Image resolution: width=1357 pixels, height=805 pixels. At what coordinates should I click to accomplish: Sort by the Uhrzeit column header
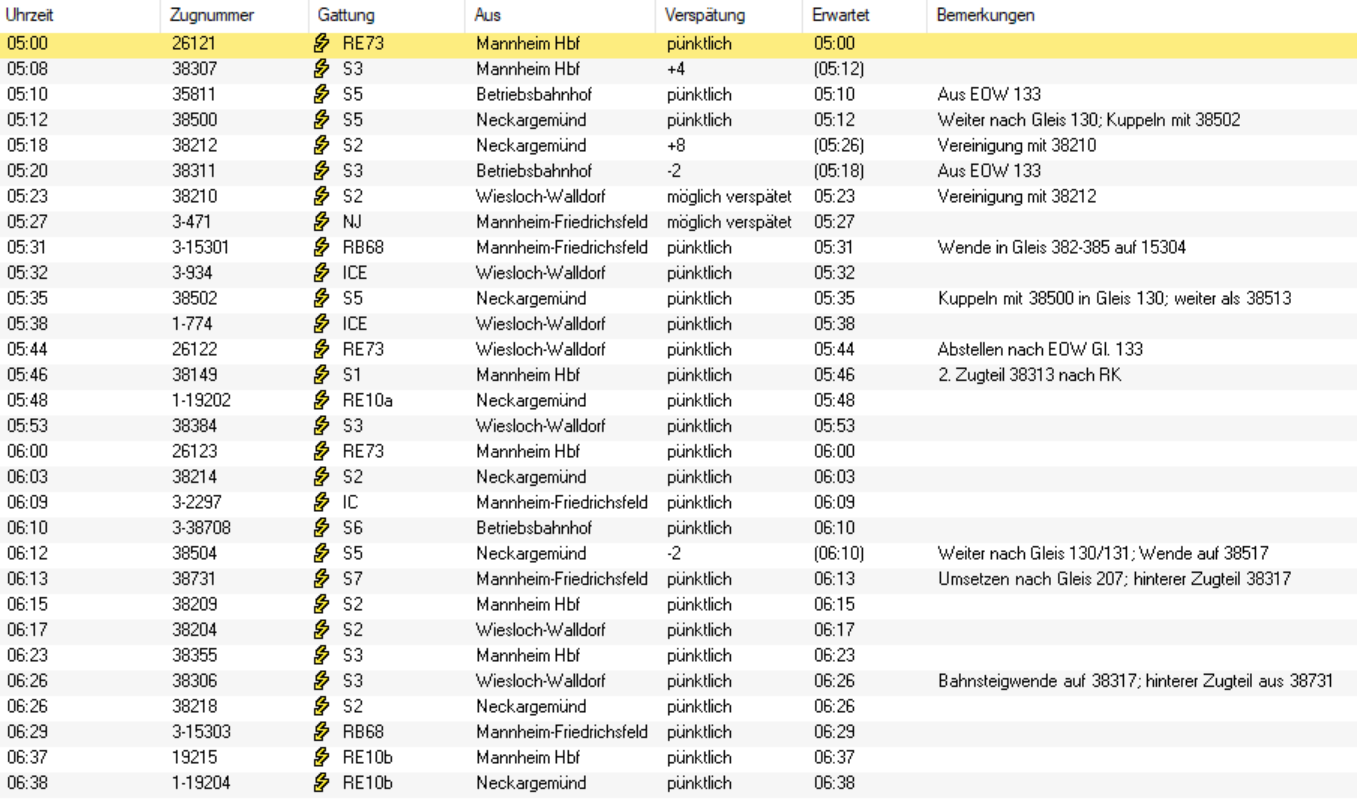[x=30, y=17]
